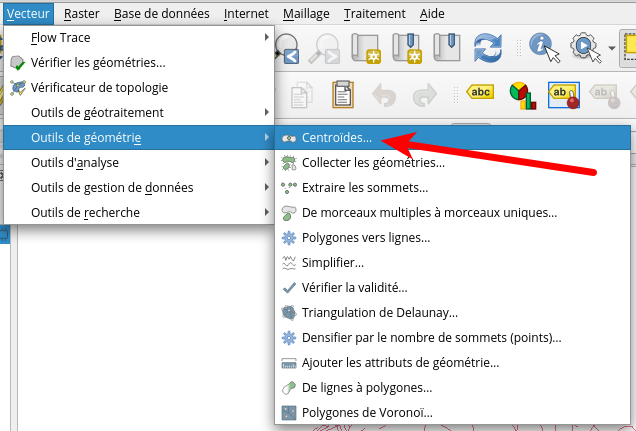
Task: Select Polygones de Voronoï entry
Action: [x=366, y=412]
